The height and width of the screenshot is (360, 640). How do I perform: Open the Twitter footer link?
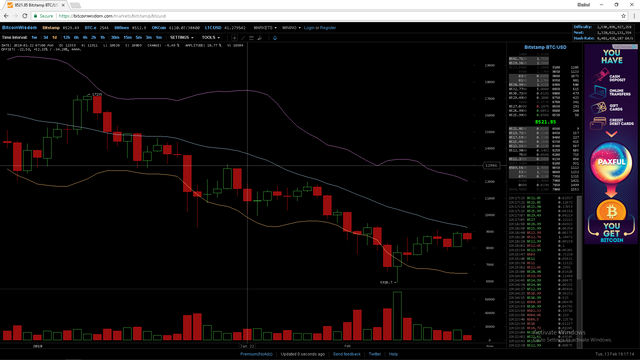375,354
